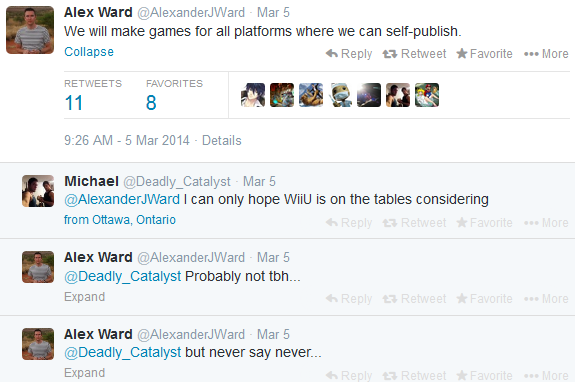This screenshot has height=382, width=575.
Task: Reply to Michael's WiiU tweet
Action: (x=349, y=223)
